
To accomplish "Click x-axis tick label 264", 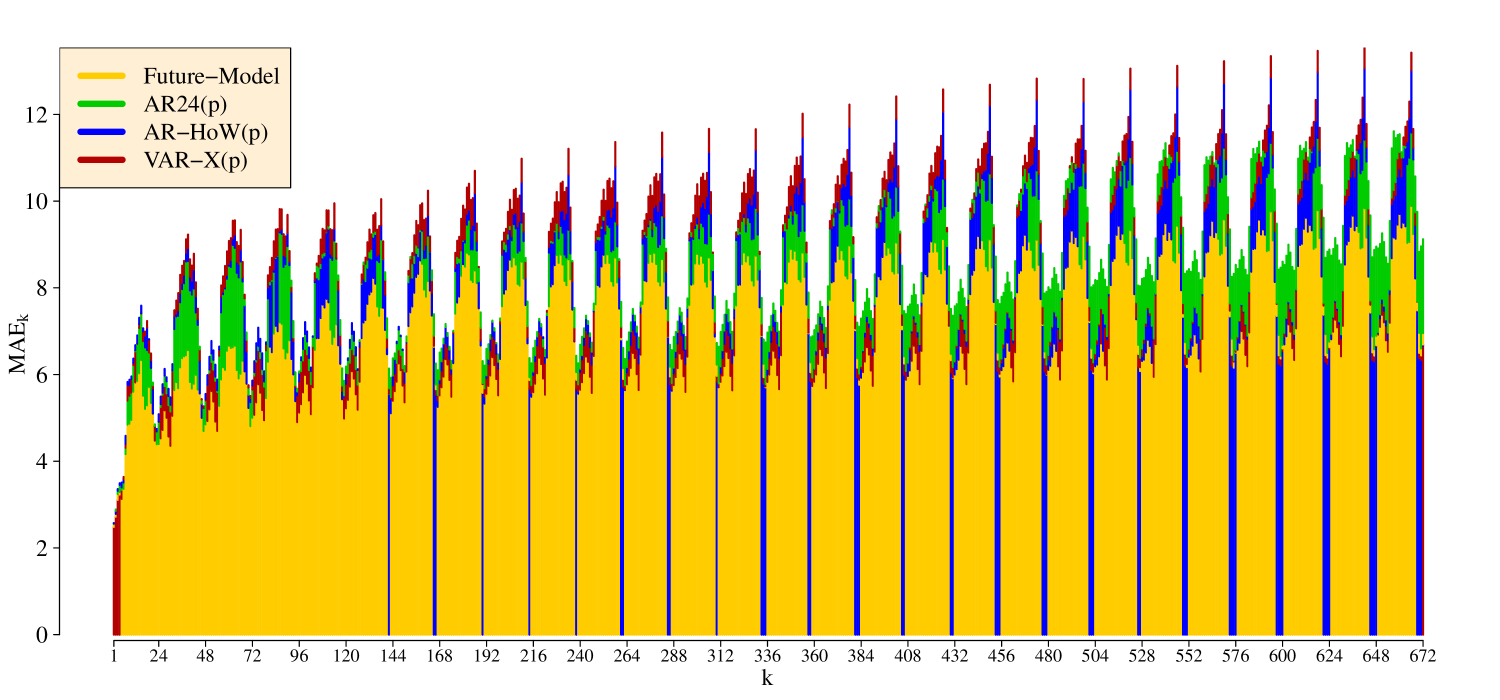I will point(626,656).
